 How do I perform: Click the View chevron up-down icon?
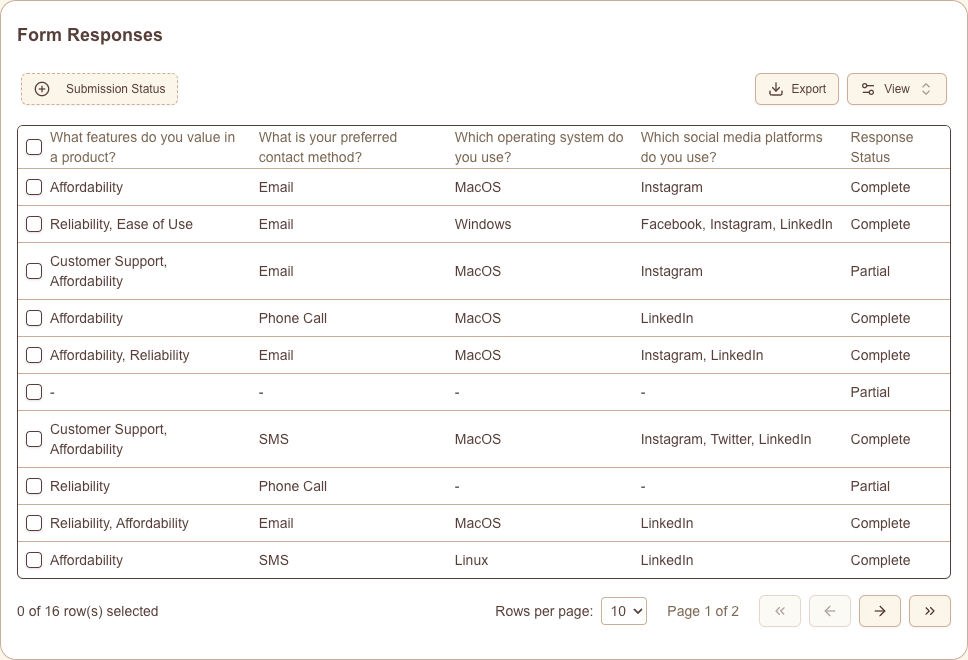pyautogui.click(x=926, y=89)
